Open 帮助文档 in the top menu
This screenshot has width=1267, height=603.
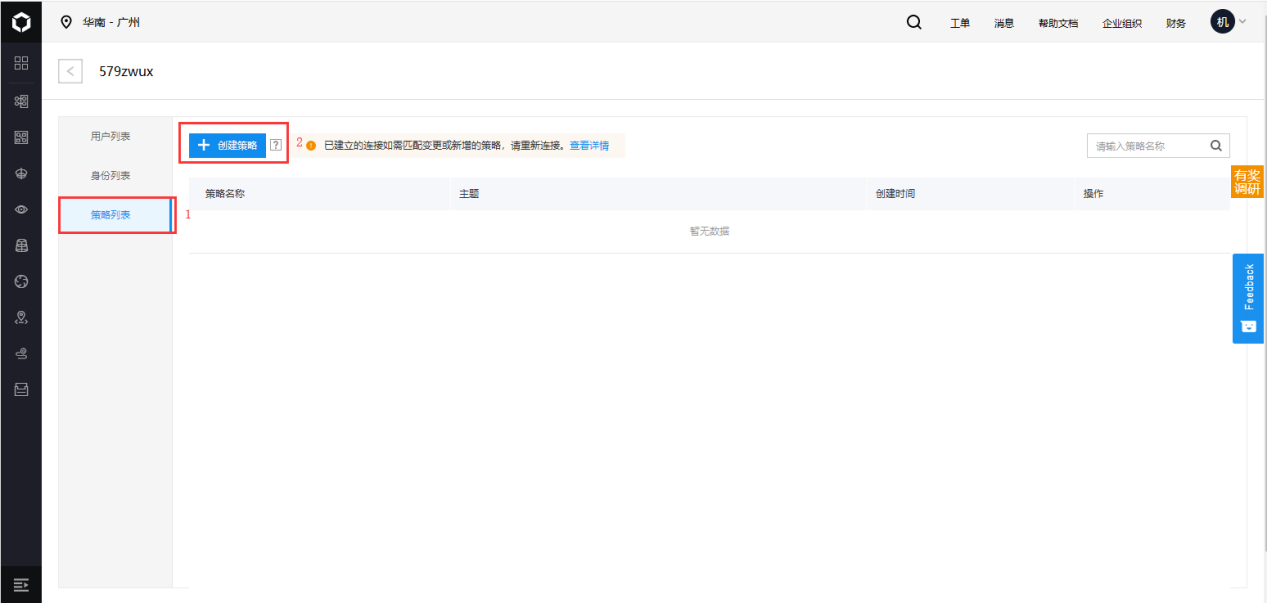point(1058,23)
